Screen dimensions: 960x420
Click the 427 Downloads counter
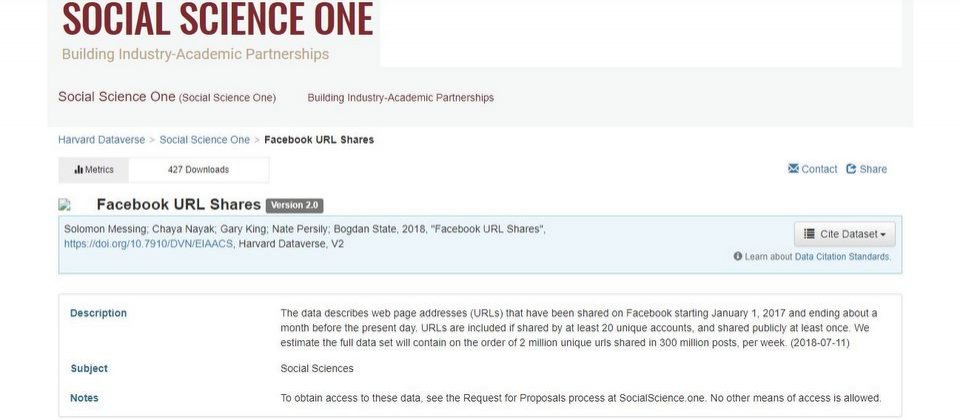tap(198, 170)
